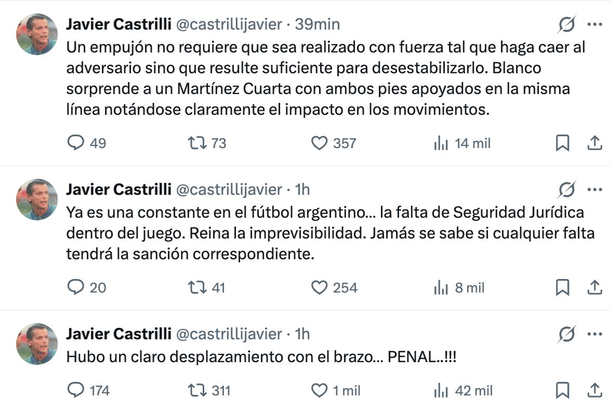Reply to the PENAL tweet
The width and height of the screenshot is (610, 410).
click(x=76, y=390)
